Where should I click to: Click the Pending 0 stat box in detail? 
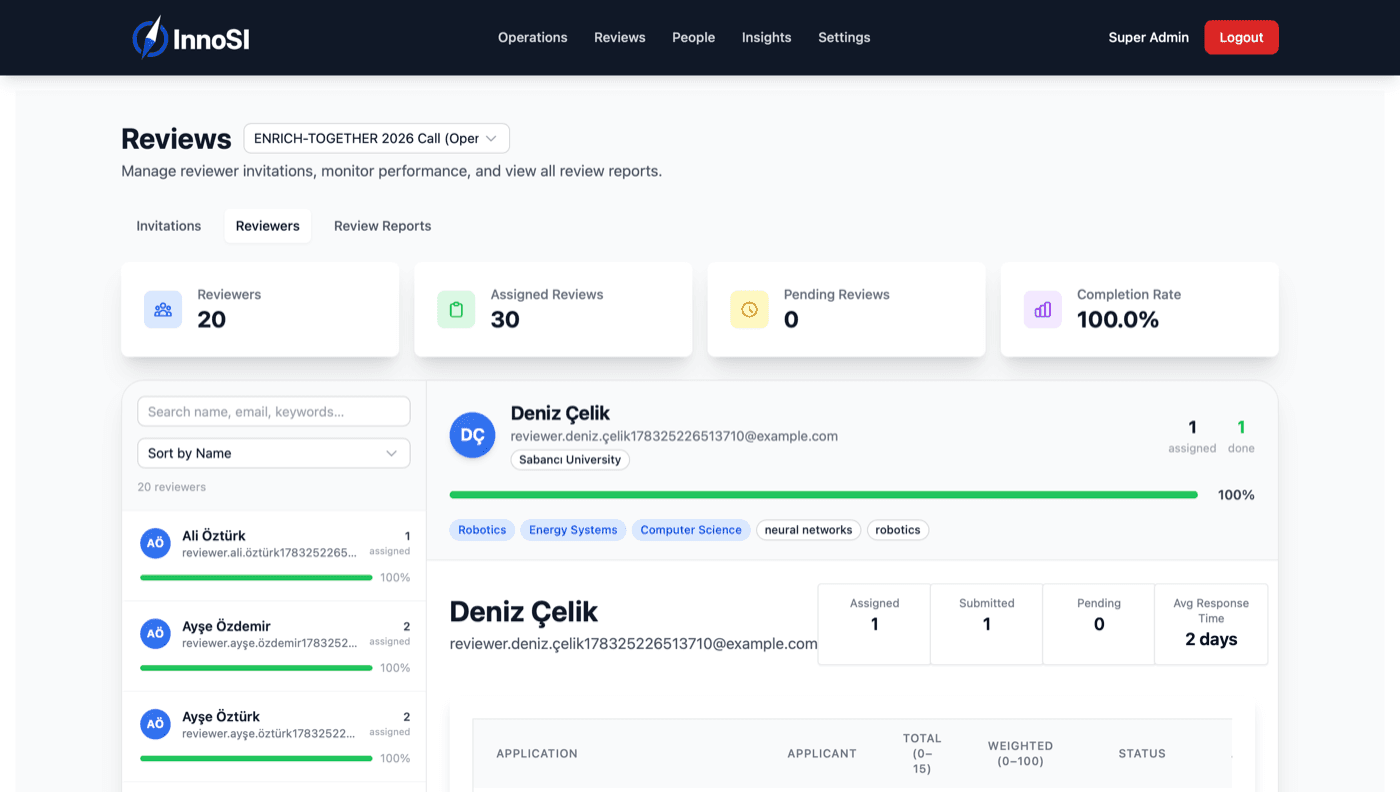(1099, 624)
